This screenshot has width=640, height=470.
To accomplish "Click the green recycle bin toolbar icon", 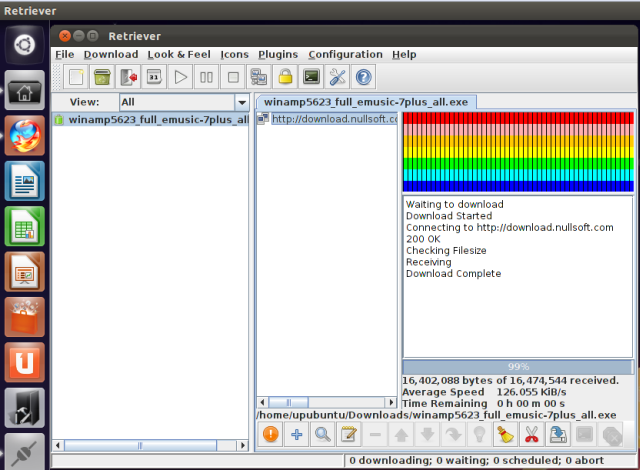I will (102, 77).
